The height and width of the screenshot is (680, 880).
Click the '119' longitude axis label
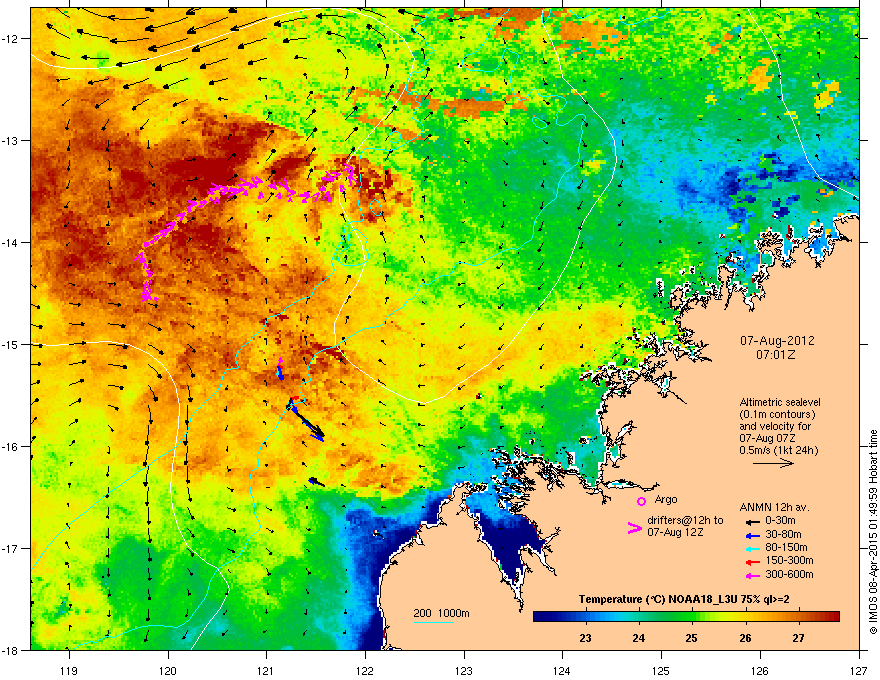pos(69,670)
